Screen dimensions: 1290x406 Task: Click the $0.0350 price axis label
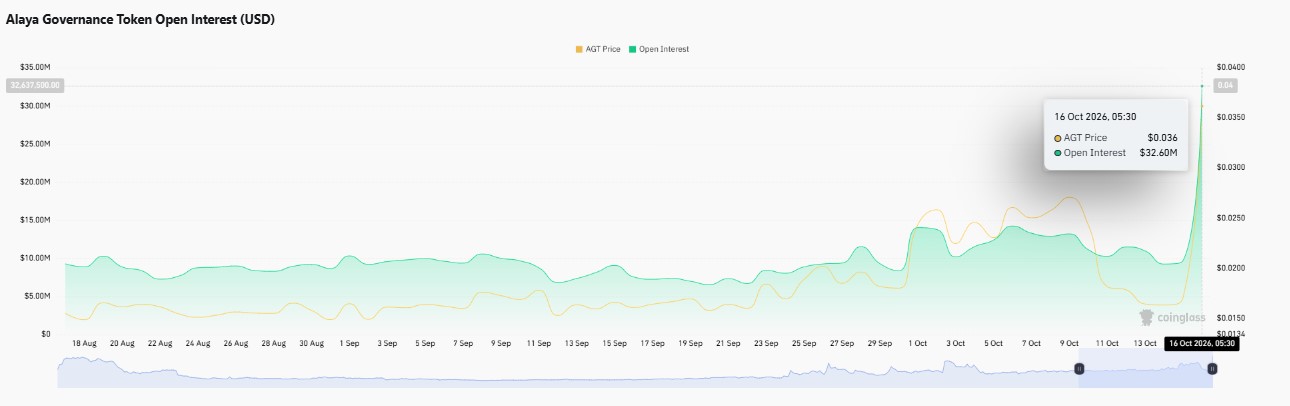[1230, 117]
